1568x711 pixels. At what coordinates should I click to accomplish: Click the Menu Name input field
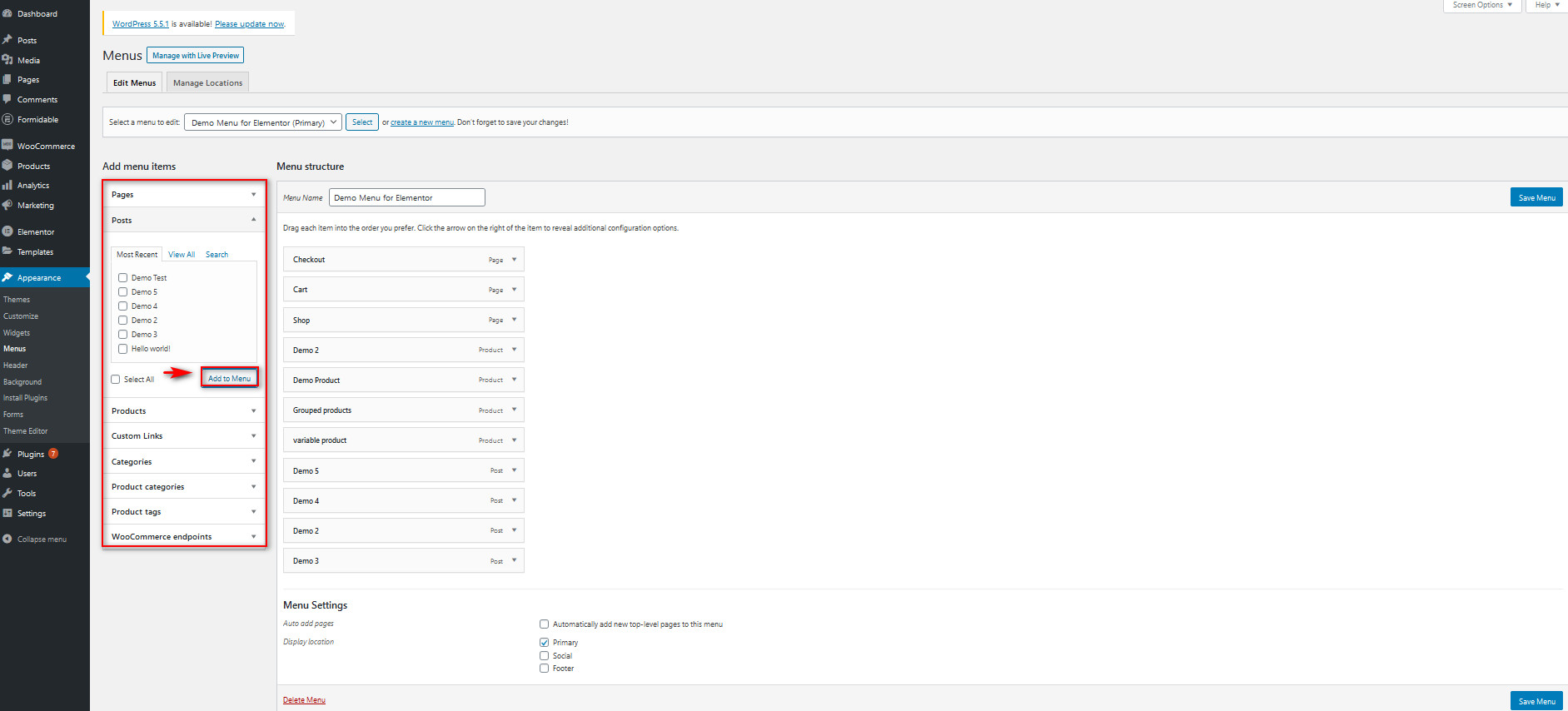(407, 197)
